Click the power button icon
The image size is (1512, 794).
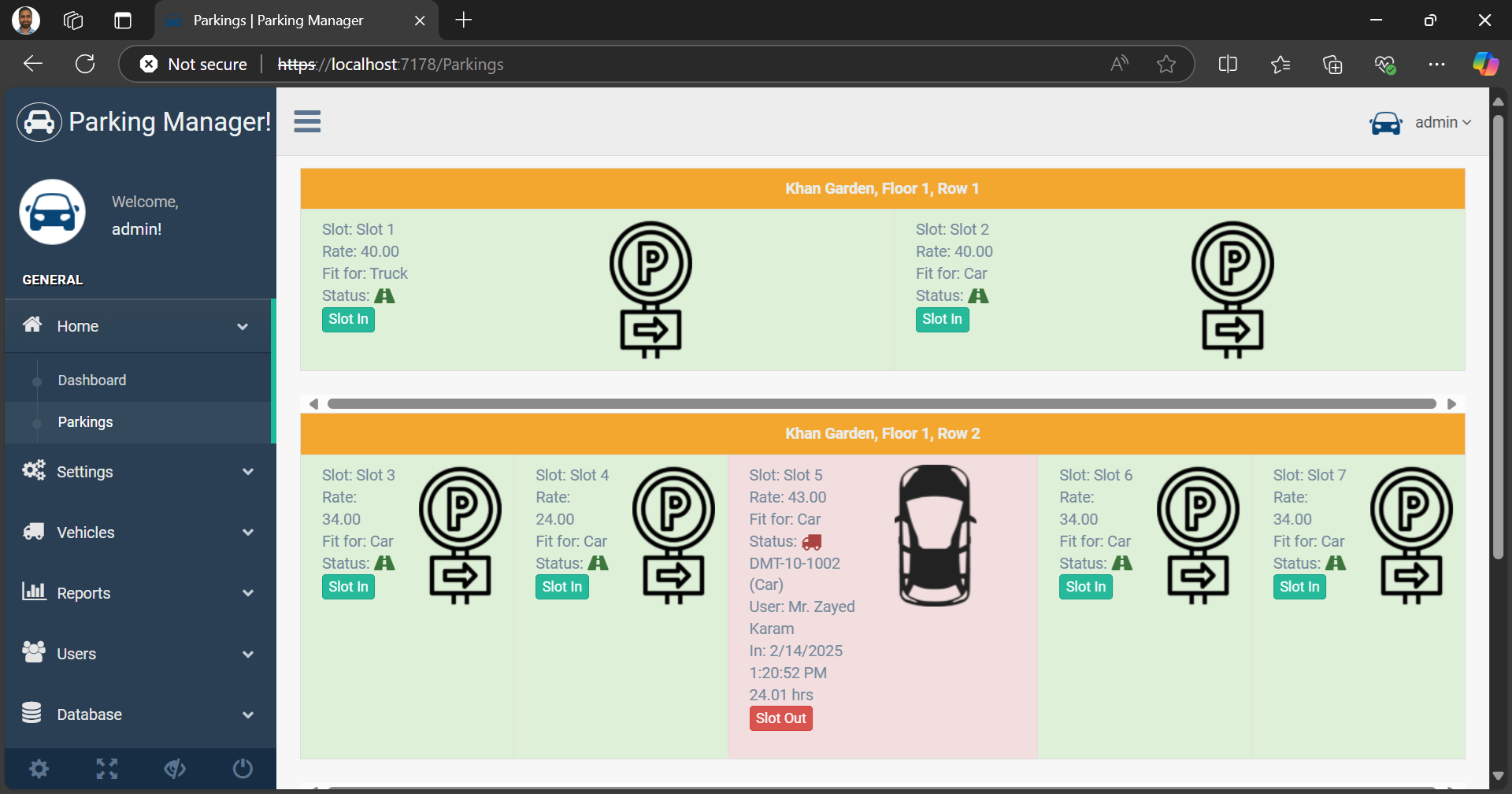click(243, 769)
